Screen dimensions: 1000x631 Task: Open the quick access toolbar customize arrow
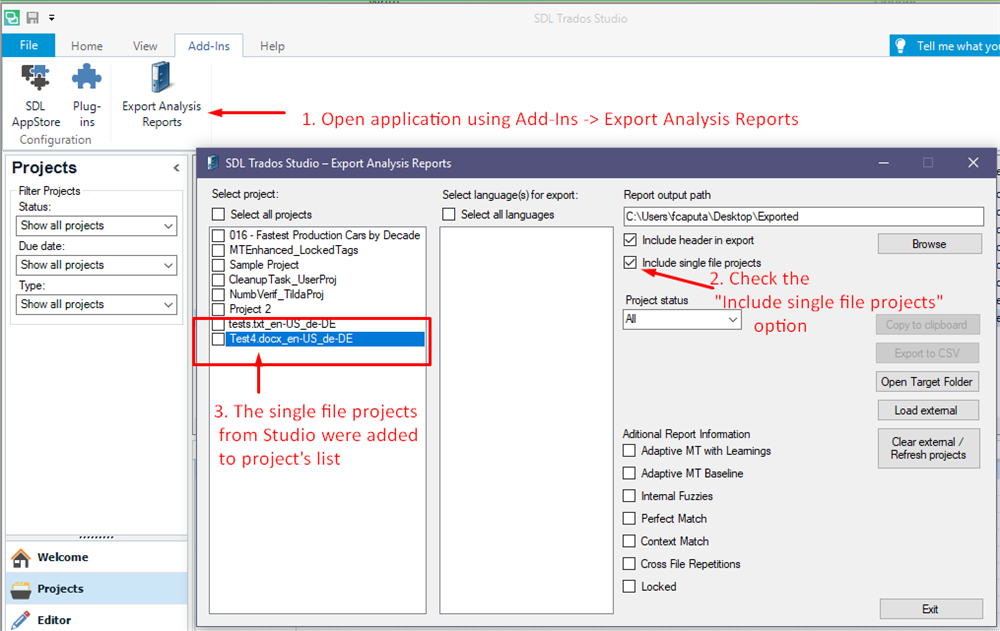(52, 18)
